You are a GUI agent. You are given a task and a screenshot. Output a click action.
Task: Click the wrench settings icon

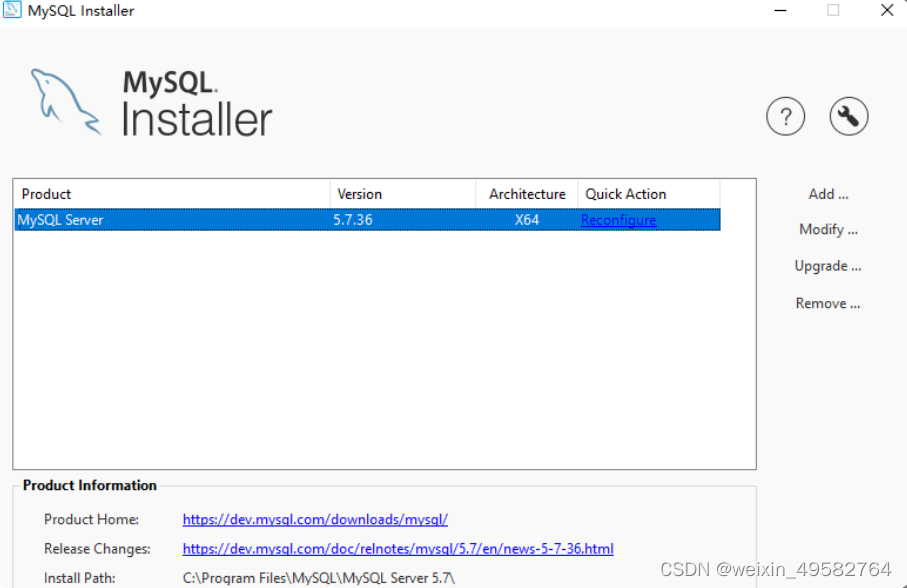point(848,116)
